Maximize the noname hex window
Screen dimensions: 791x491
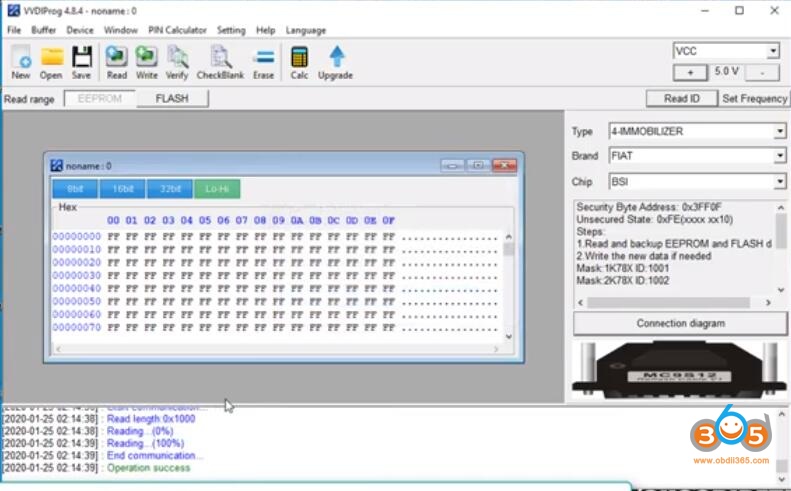478,166
